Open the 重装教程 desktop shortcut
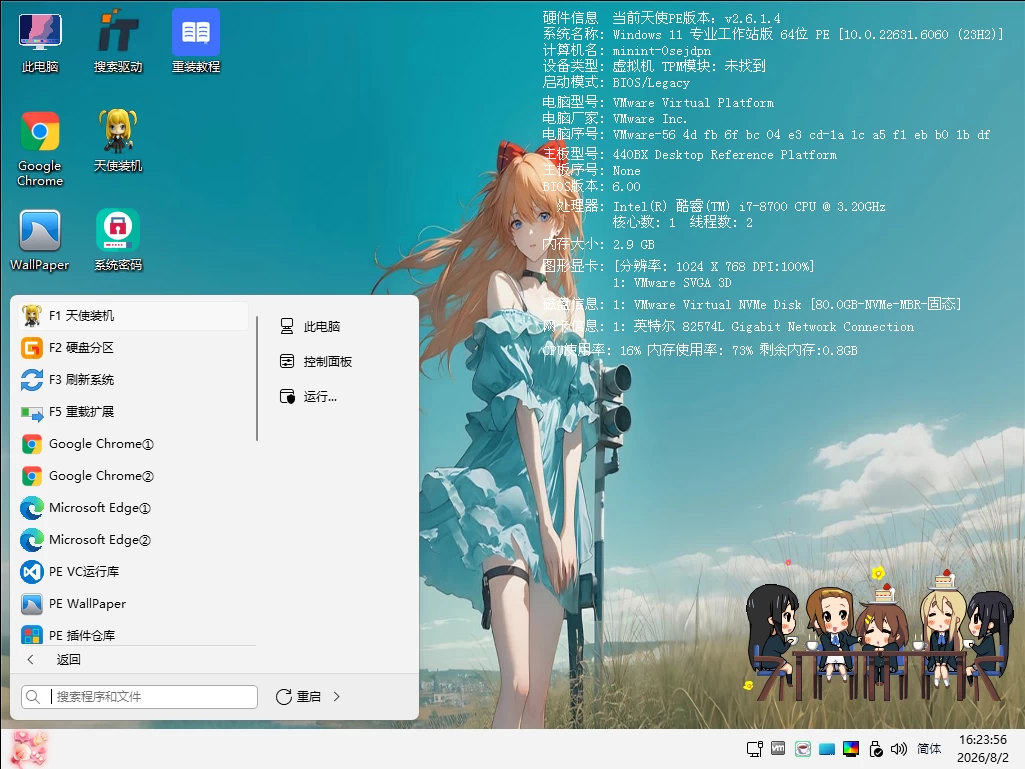 click(195, 42)
